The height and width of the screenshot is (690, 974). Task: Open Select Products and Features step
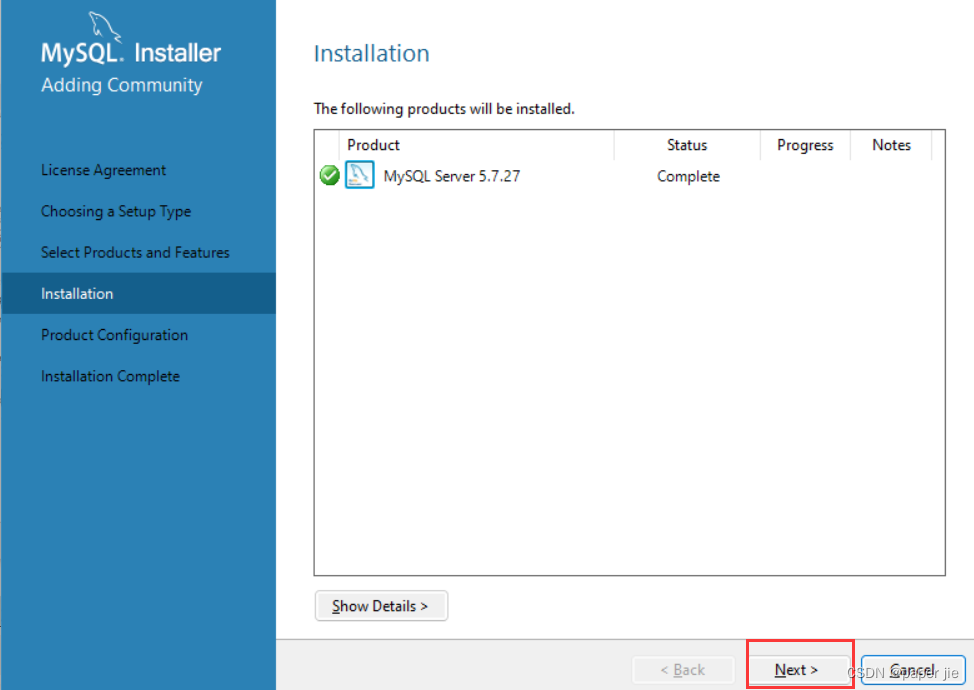pos(135,252)
